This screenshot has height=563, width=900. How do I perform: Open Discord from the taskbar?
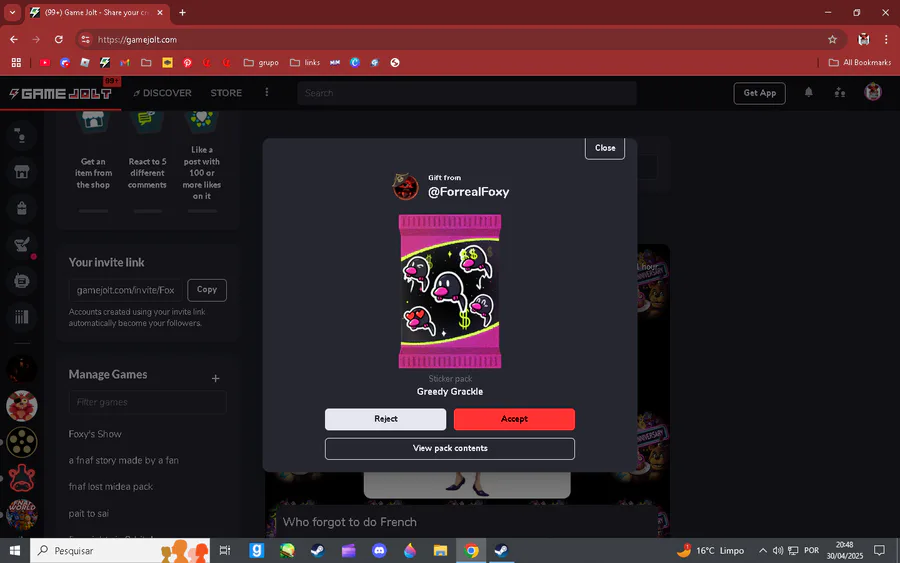pyautogui.click(x=379, y=550)
